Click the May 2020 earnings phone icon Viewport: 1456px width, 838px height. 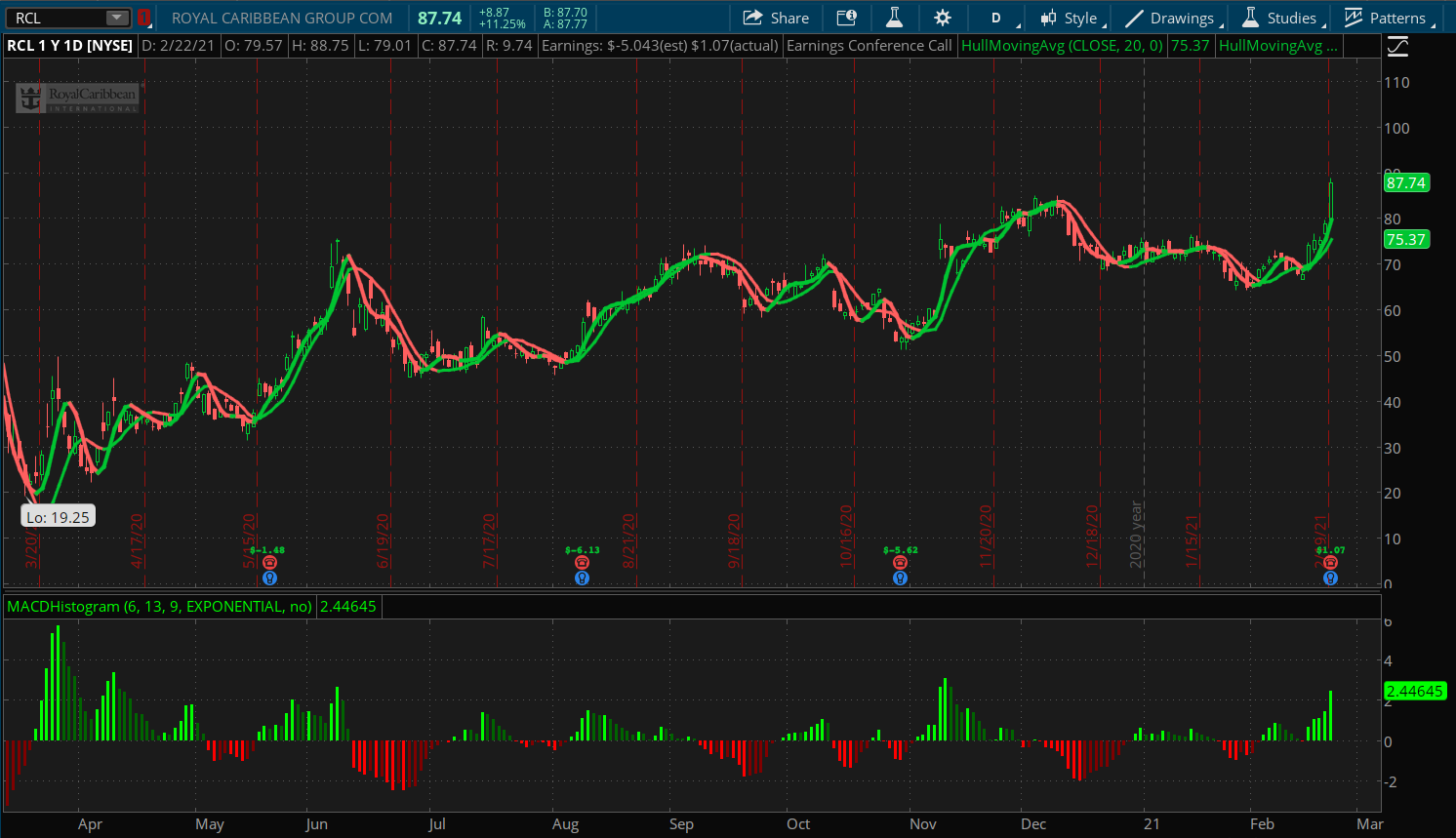269,563
